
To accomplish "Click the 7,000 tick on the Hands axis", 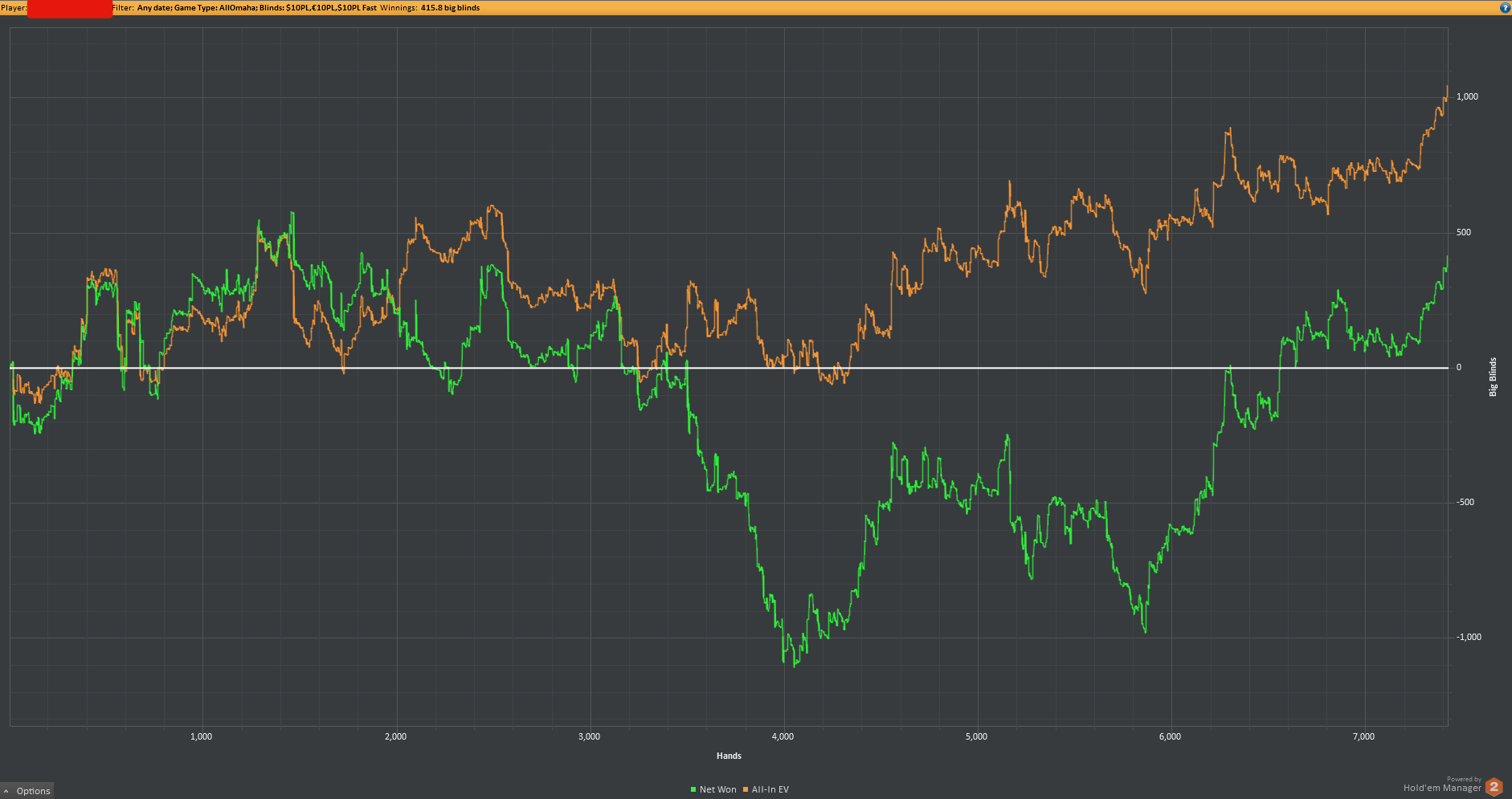I will coord(1364,736).
